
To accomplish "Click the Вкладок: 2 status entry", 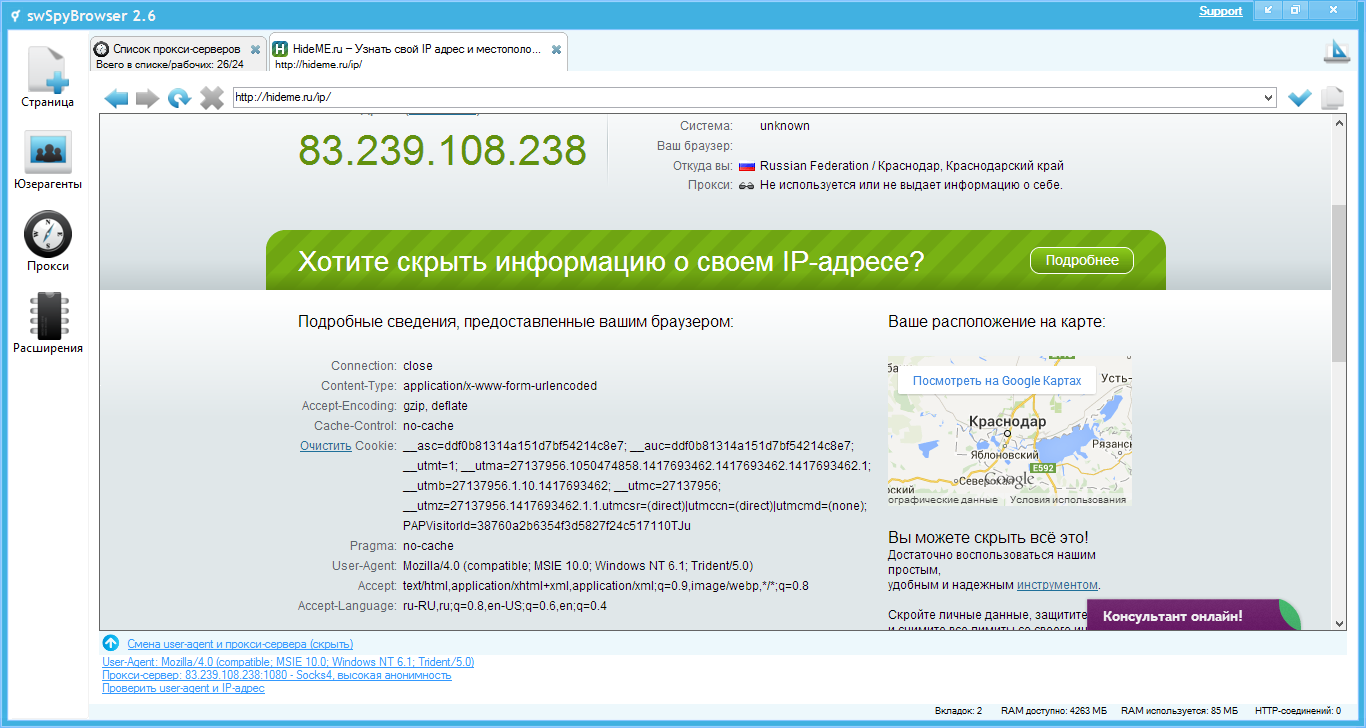I will [x=958, y=711].
